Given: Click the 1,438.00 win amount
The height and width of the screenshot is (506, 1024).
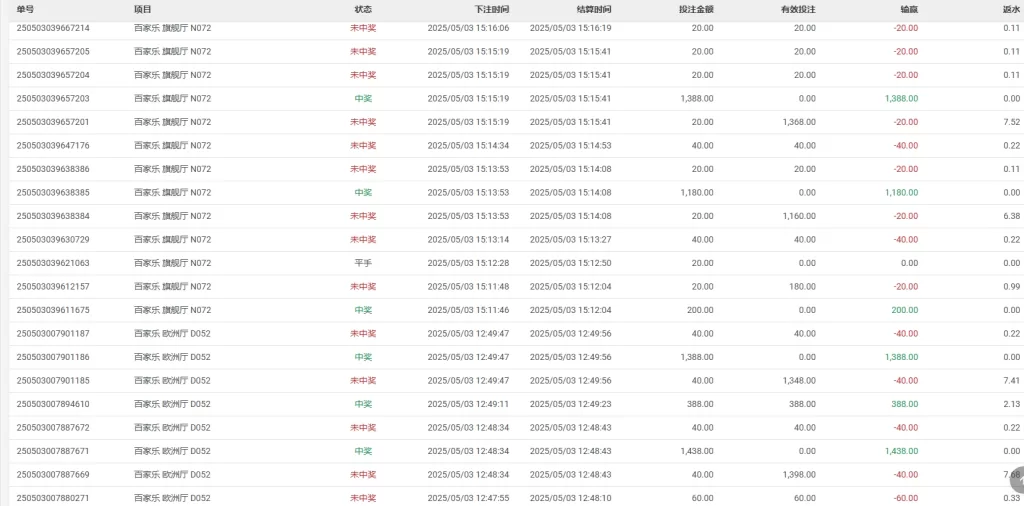Looking at the screenshot, I should tap(901, 451).
